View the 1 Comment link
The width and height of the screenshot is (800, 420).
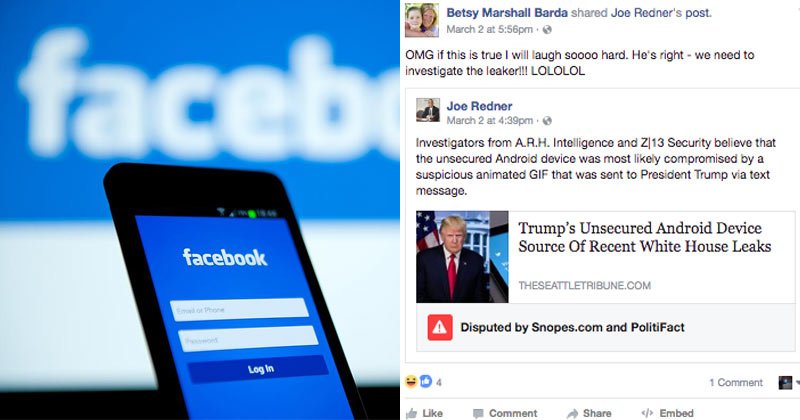coord(736,383)
